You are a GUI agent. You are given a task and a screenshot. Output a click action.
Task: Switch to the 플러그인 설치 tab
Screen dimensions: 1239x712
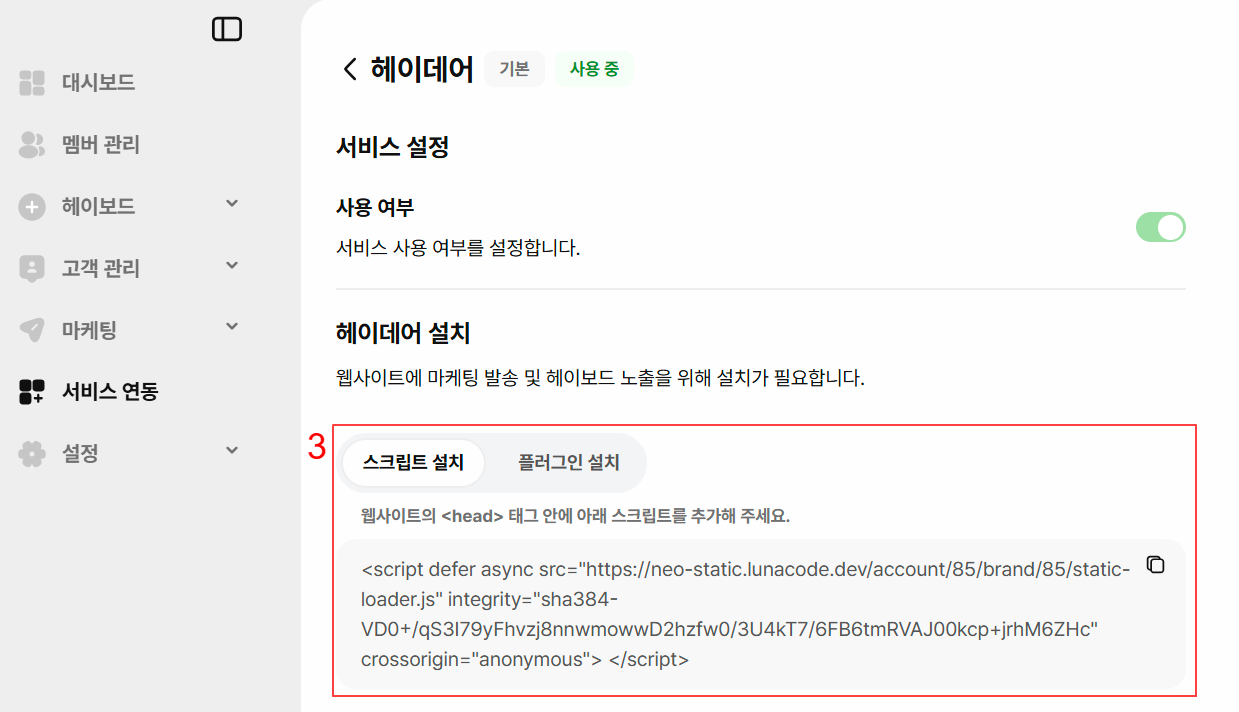coord(568,463)
